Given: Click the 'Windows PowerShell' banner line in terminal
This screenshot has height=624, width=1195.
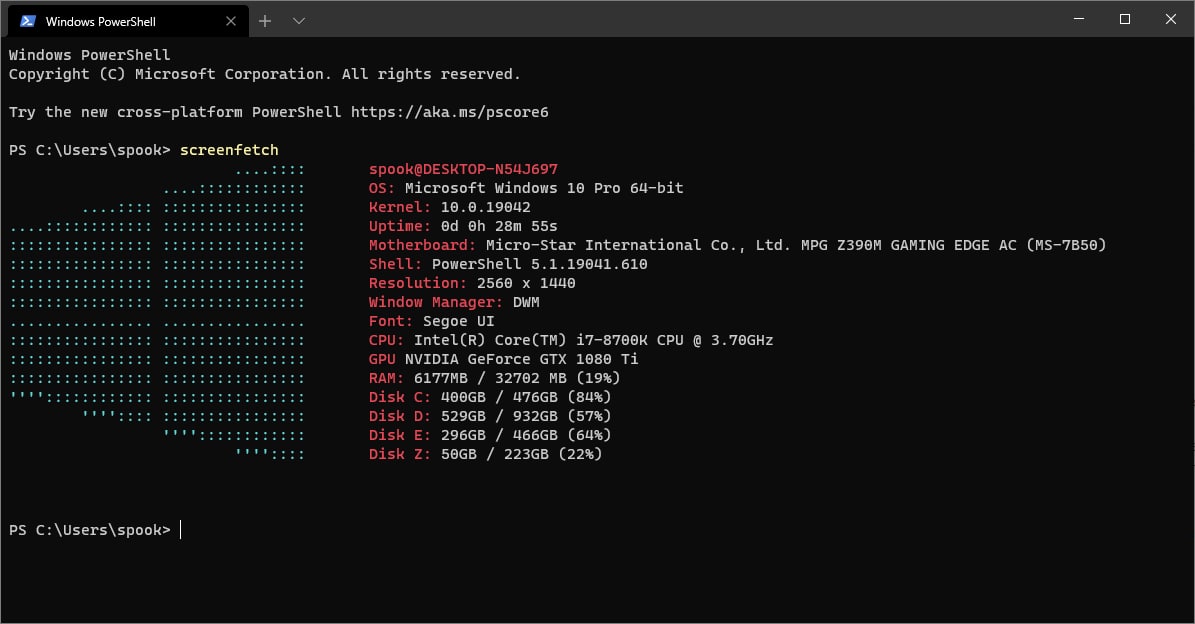Looking at the screenshot, I should [90, 55].
